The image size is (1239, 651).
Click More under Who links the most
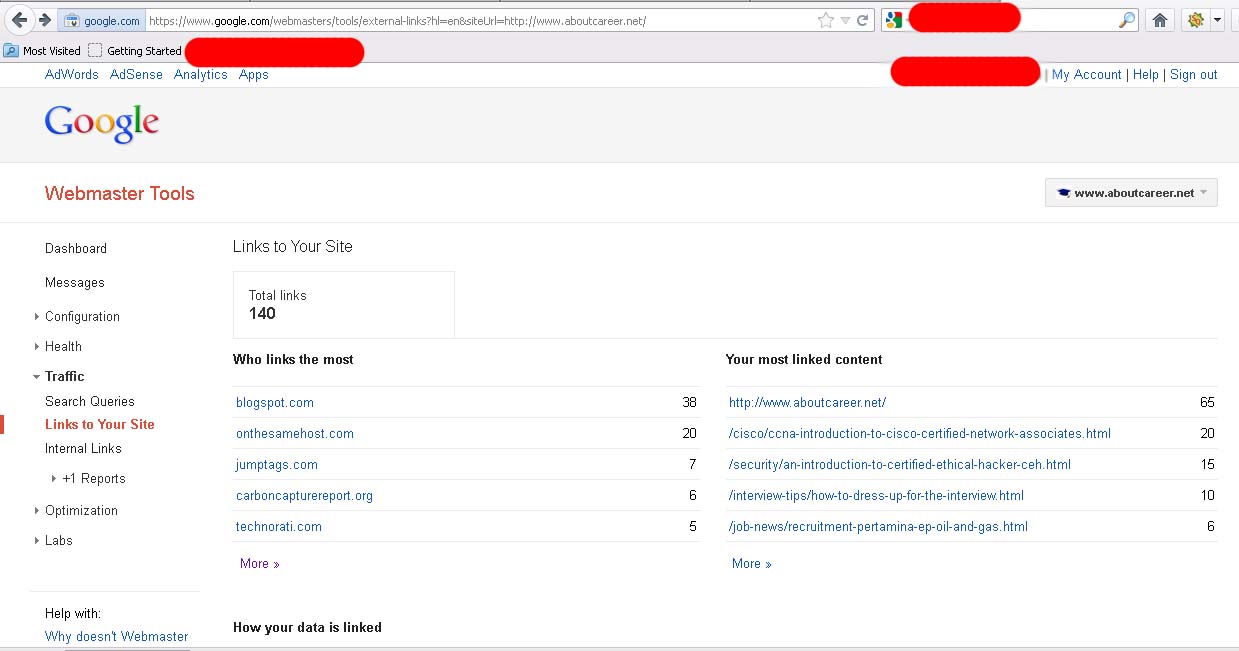(x=260, y=564)
